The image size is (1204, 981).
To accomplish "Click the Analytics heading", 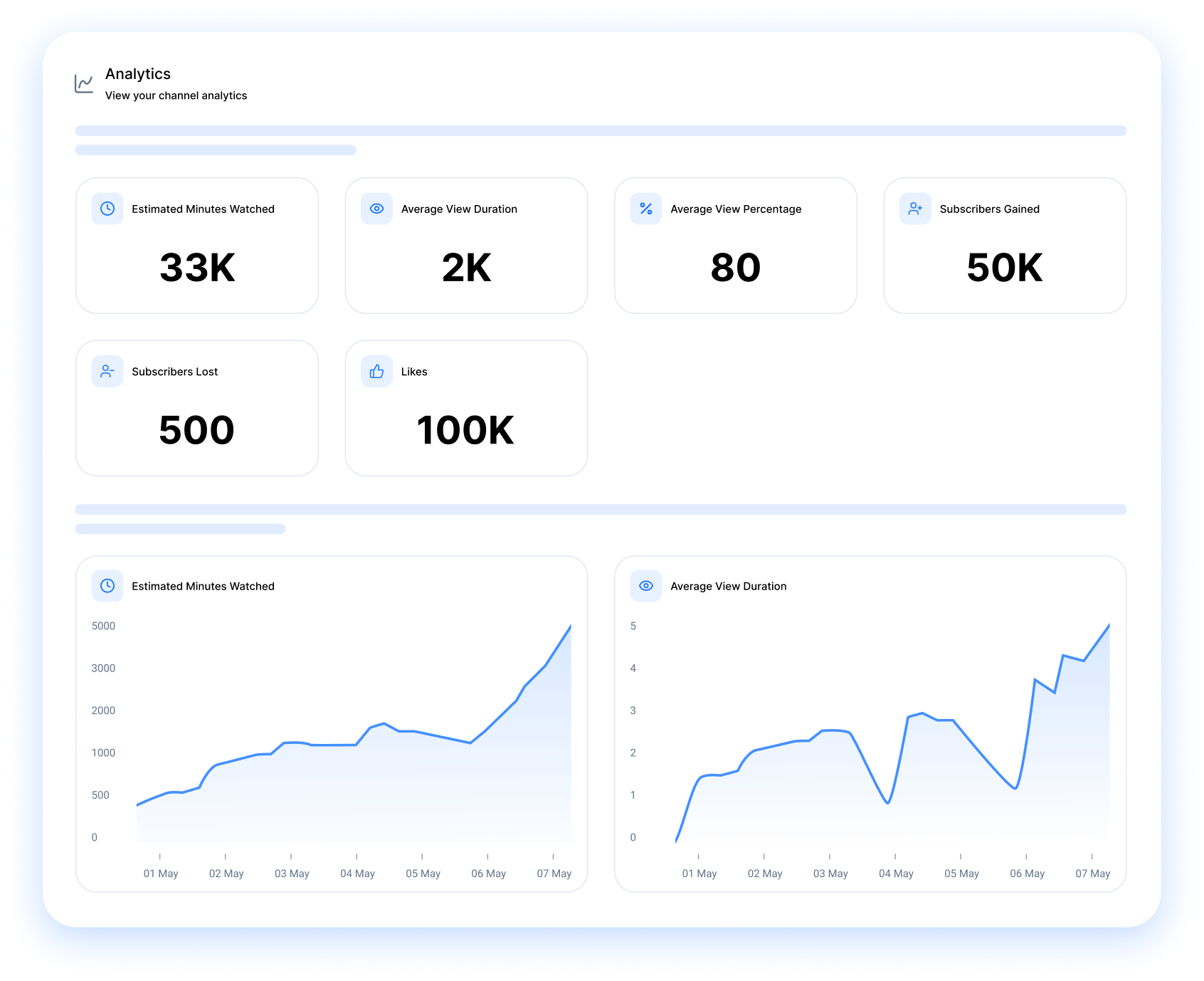I will point(138,74).
